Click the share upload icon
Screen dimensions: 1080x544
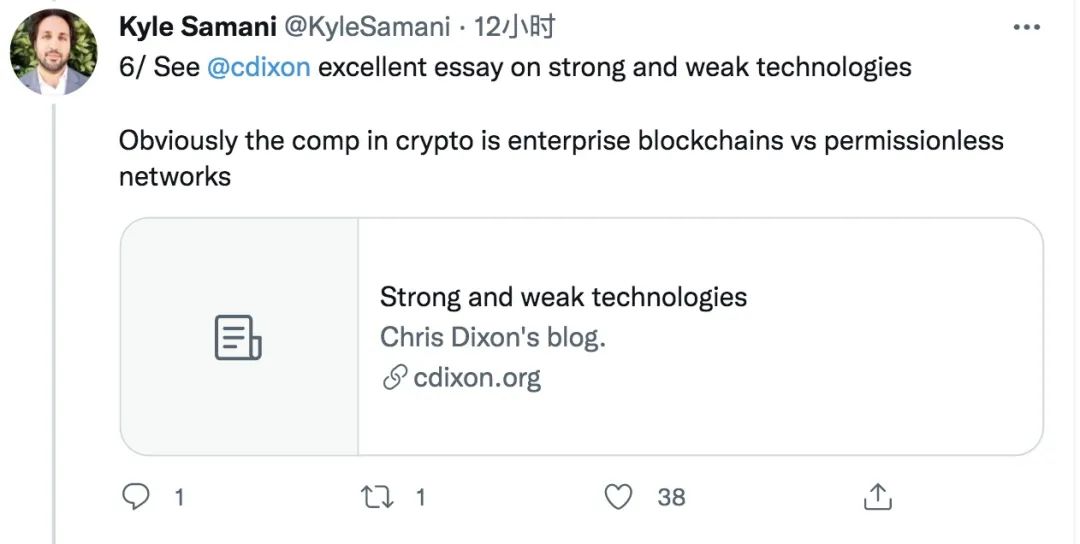point(876,496)
